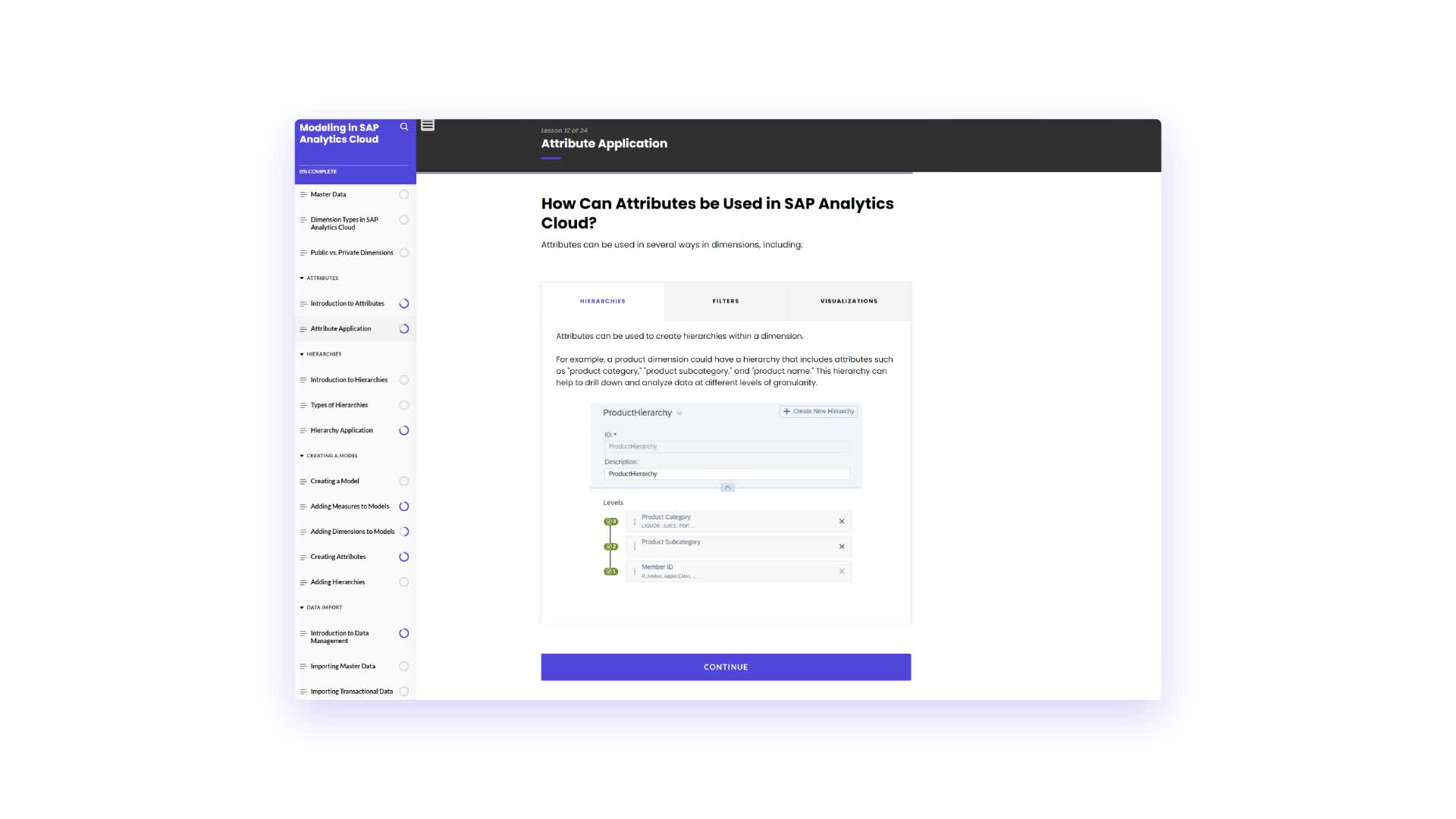Click the course progress bar in the sidebar

353,165
